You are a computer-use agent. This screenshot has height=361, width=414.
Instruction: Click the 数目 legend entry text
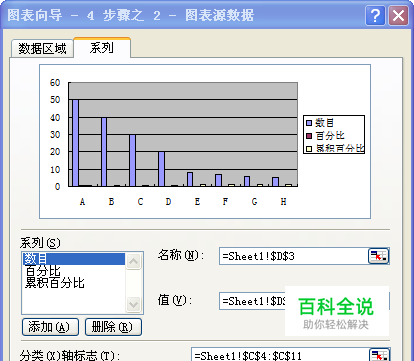click(324, 123)
